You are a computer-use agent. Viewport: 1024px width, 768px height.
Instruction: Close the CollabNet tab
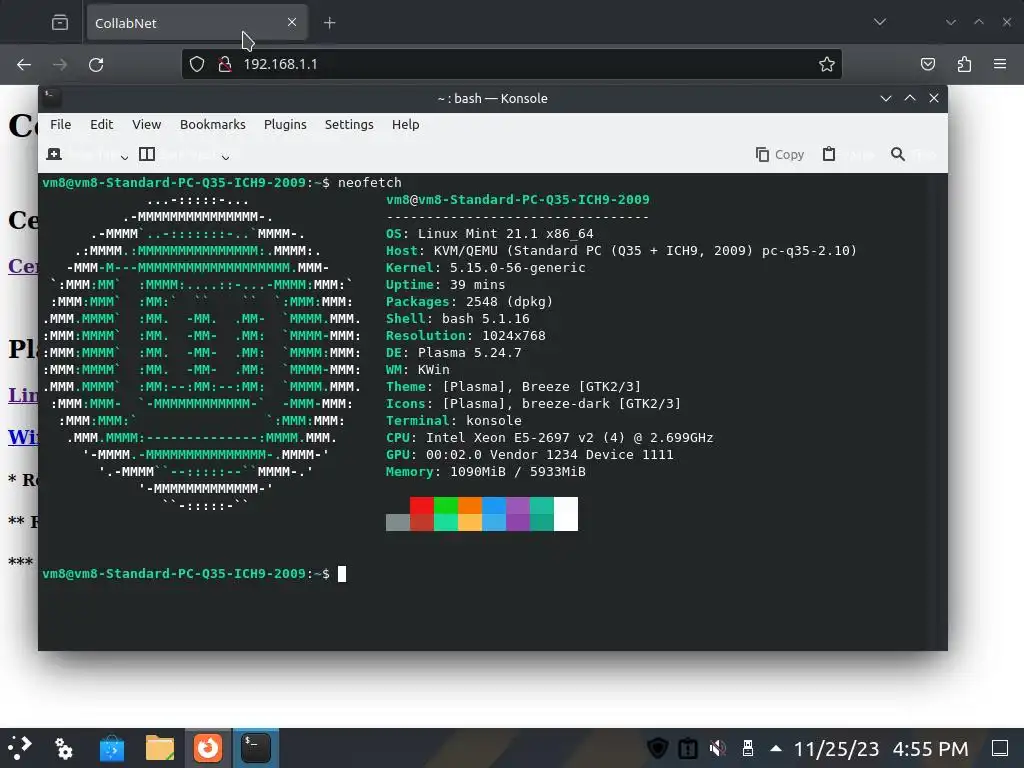point(292,22)
